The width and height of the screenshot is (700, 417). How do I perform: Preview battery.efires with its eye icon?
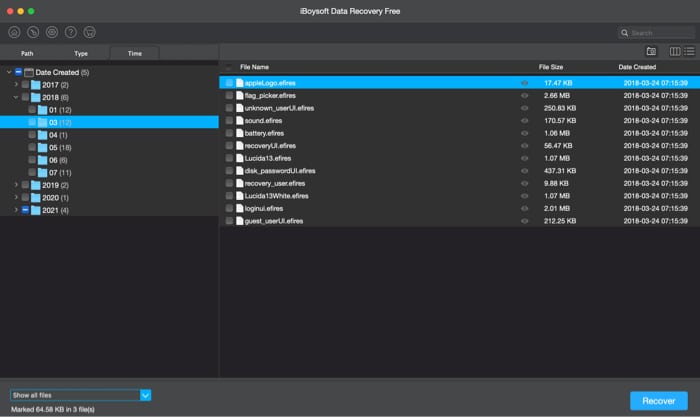pos(525,133)
